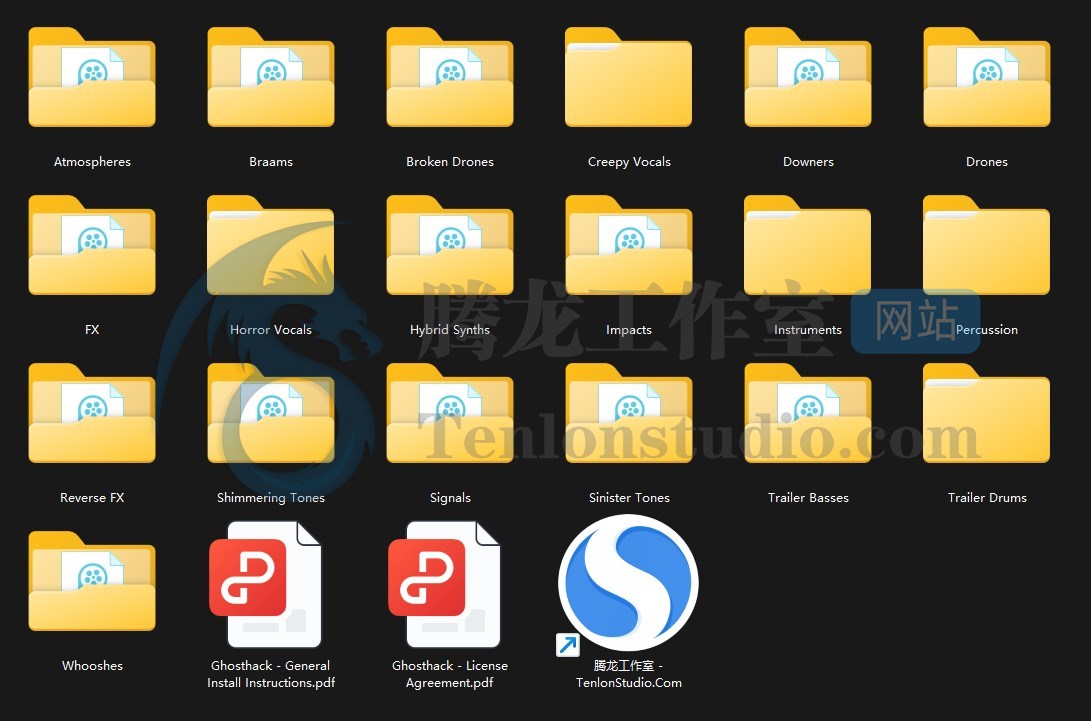
Task: Click the 'Hybrid Synths' label text
Action: (x=449, y=330)
